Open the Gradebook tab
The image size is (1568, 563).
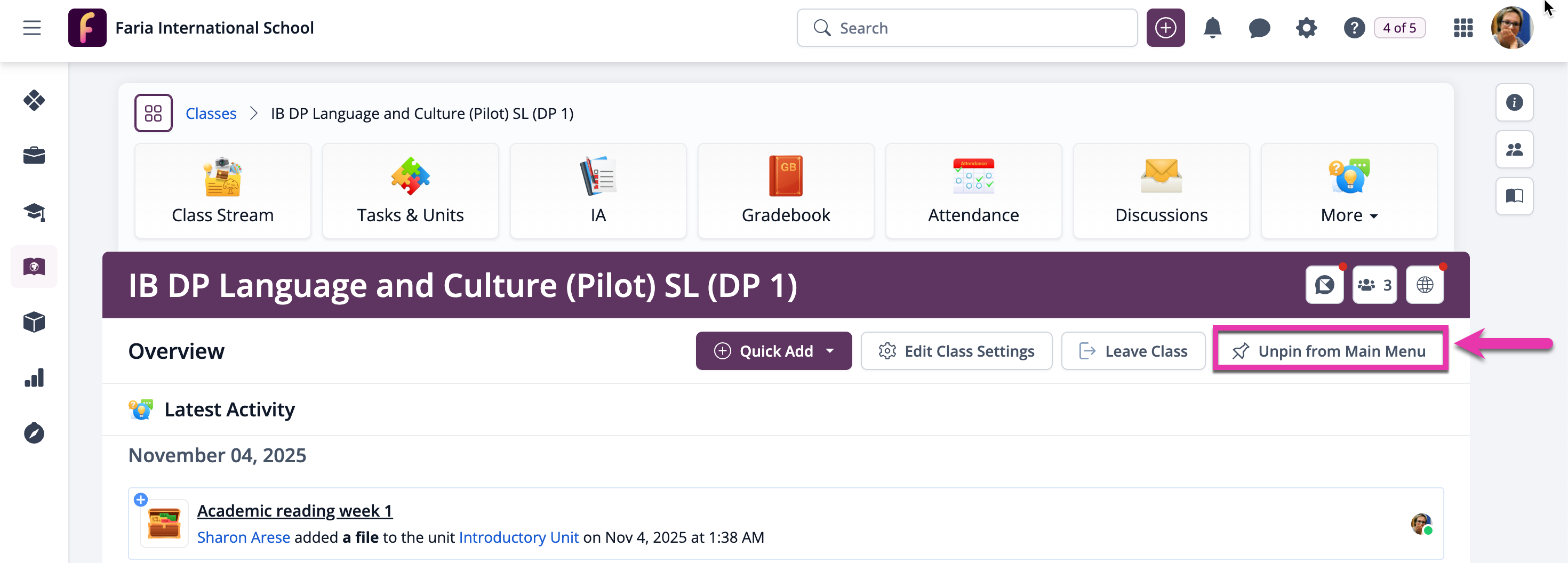pyautogui.click(x=786, y=191)
